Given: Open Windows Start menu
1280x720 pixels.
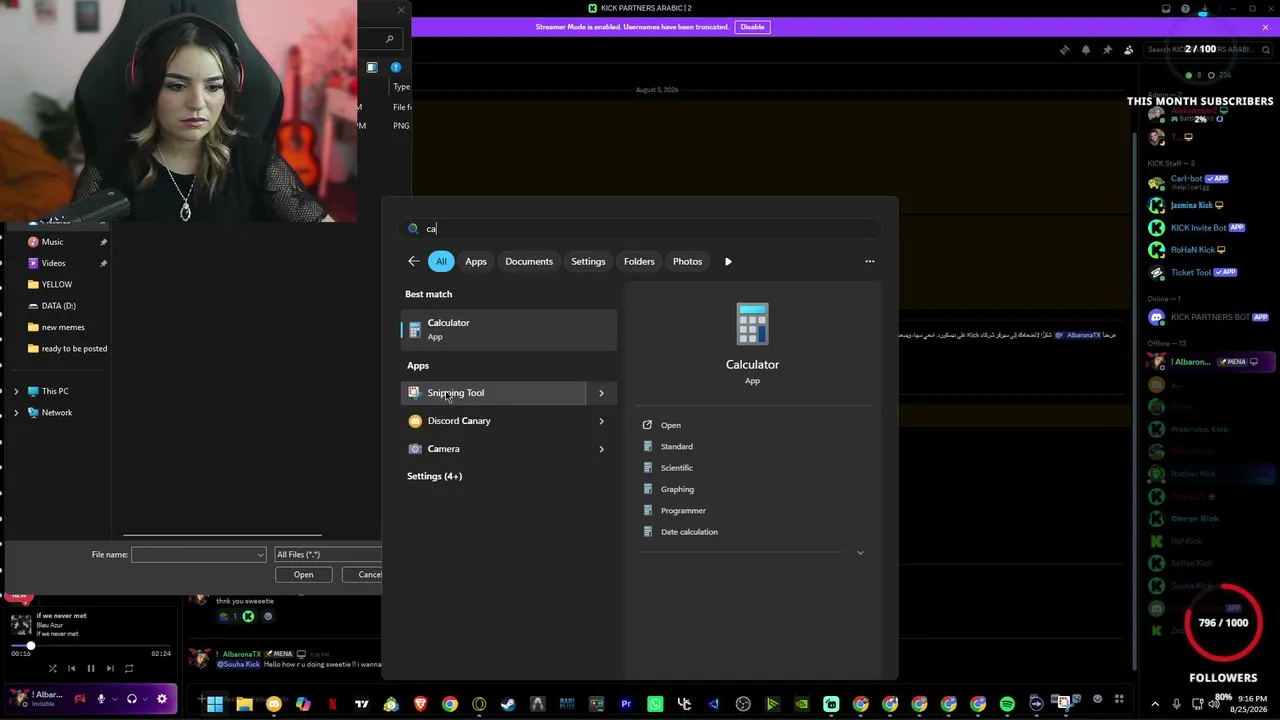Looking at the screenshot, I should (215, 704).
